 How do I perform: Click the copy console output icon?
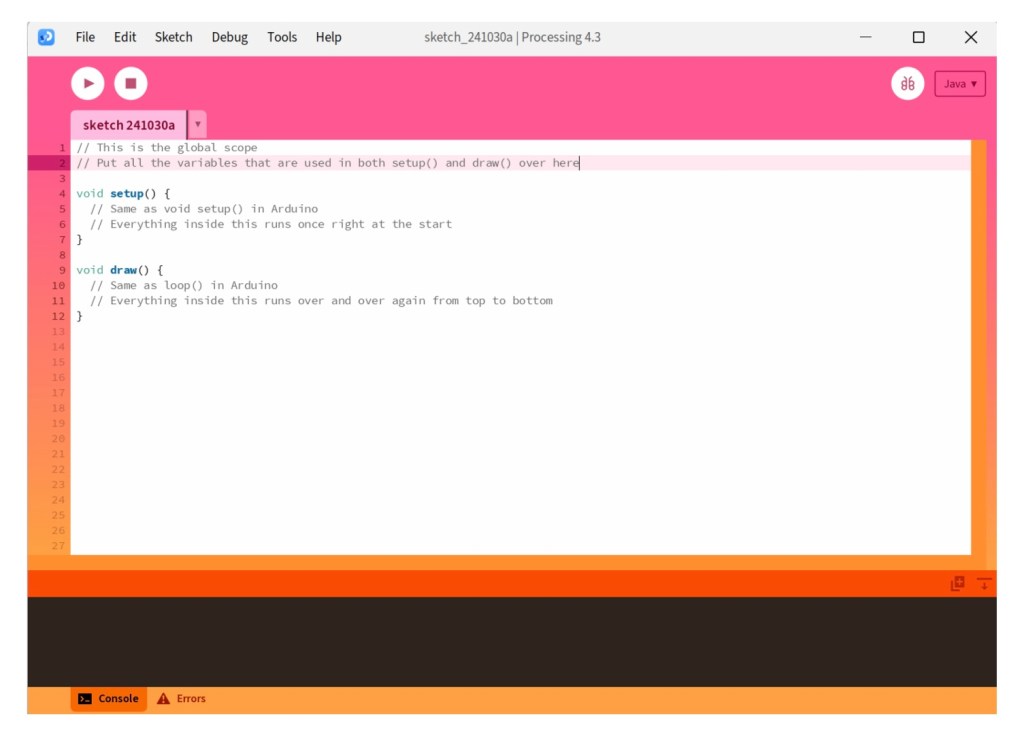(957, 584)
